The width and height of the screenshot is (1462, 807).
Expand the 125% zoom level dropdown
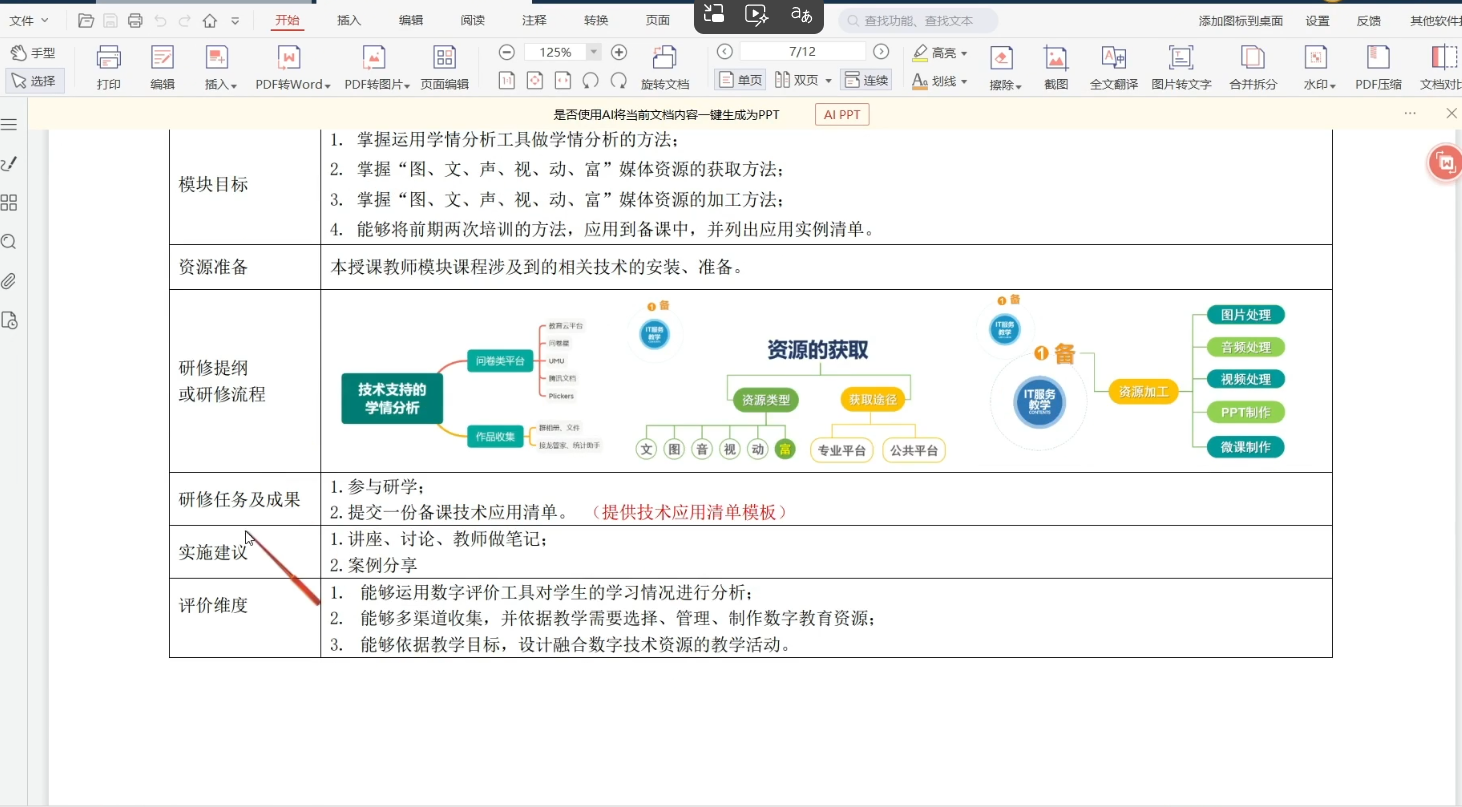594,52
